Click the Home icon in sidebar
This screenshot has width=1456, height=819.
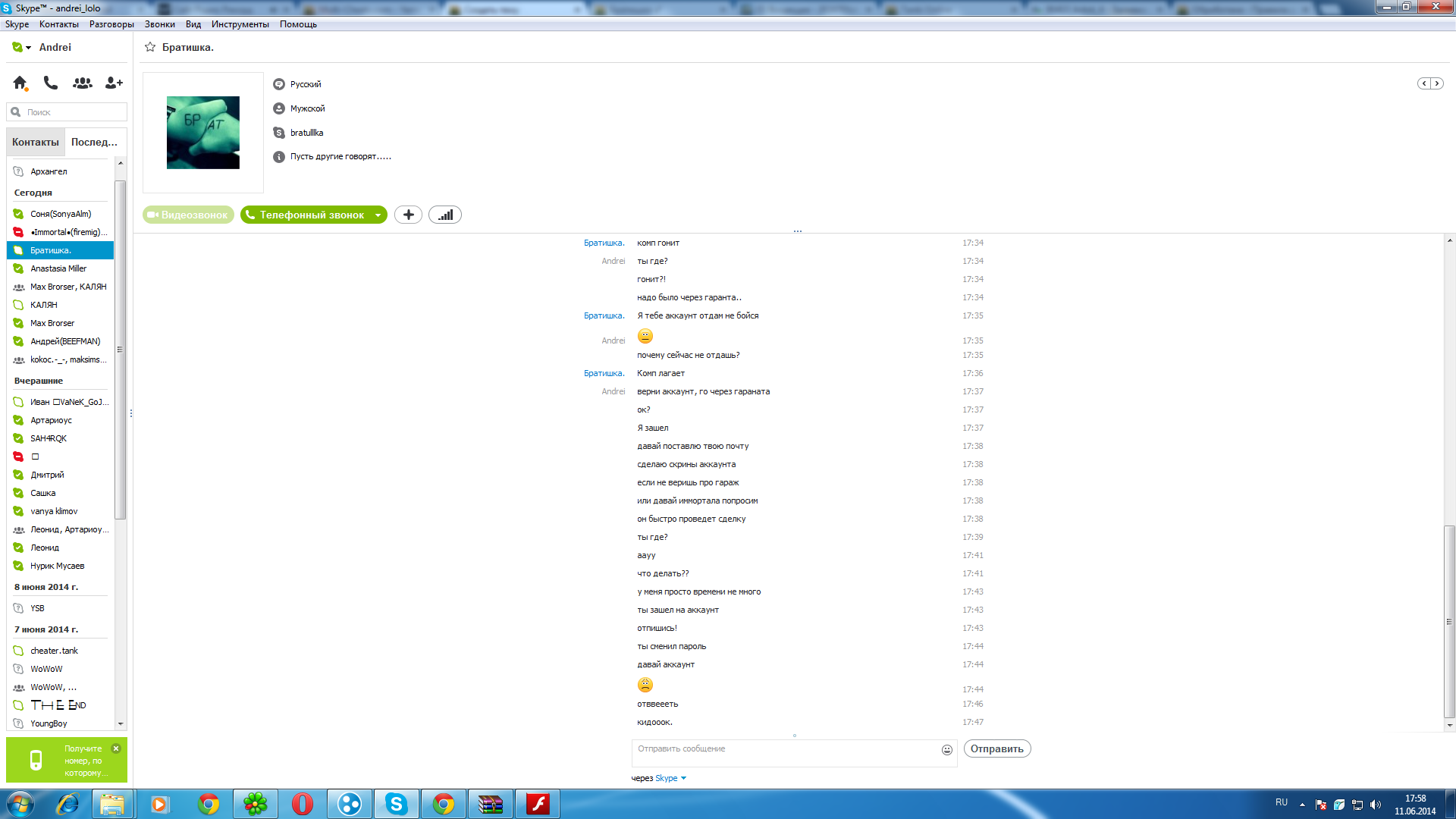[20, 83]
